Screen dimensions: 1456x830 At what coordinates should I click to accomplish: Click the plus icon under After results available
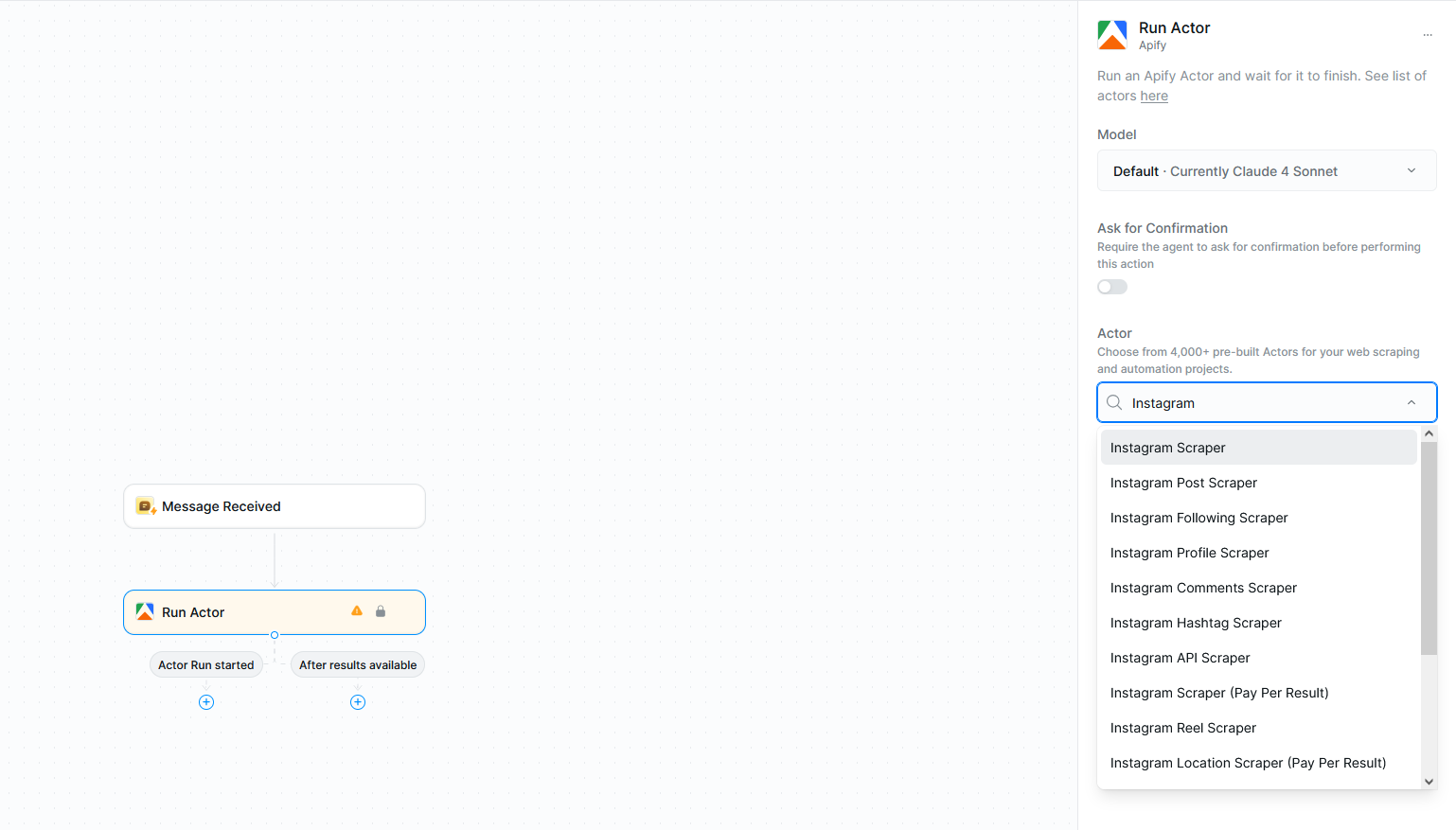(357, 701)
